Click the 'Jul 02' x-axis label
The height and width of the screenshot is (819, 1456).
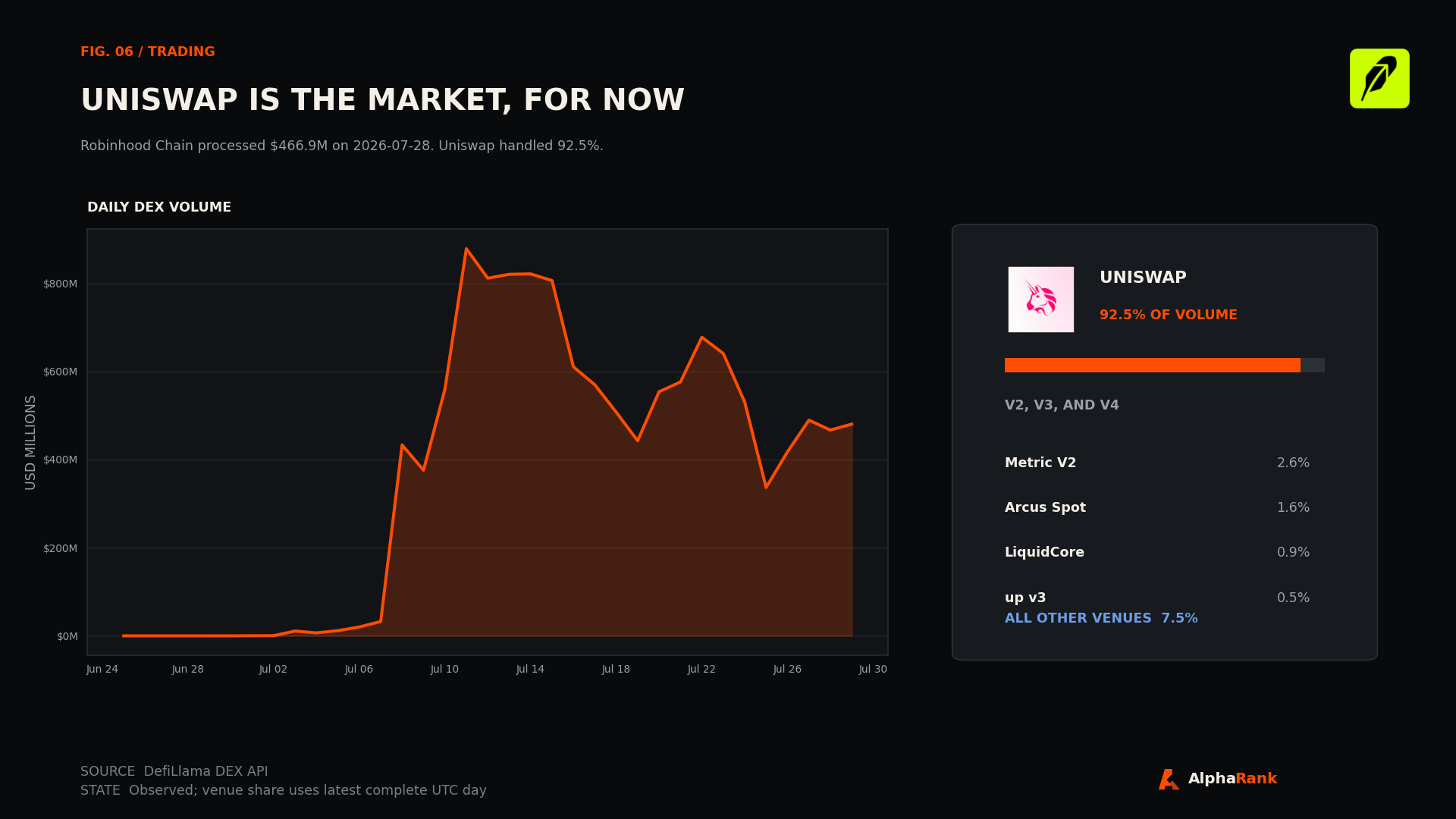coord(274,670)
